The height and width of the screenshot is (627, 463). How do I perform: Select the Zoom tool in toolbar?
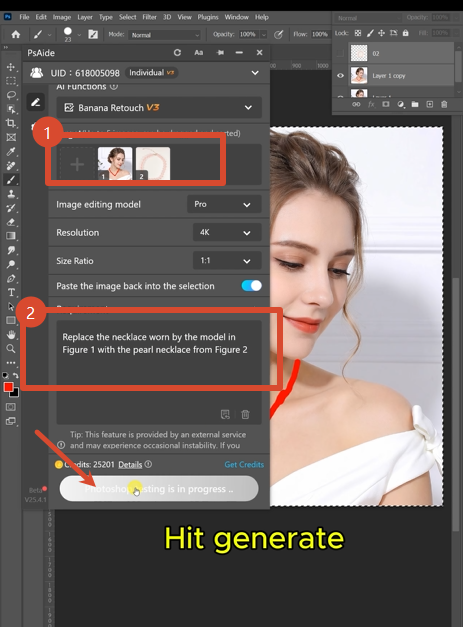tap(11, 349)
